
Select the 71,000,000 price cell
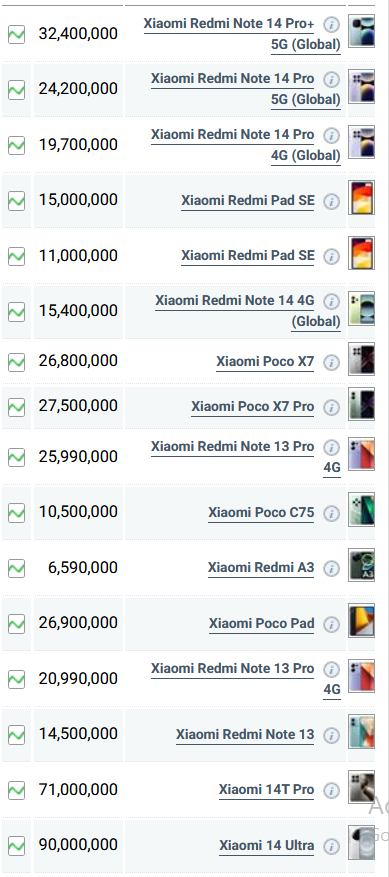pos(78,790)
